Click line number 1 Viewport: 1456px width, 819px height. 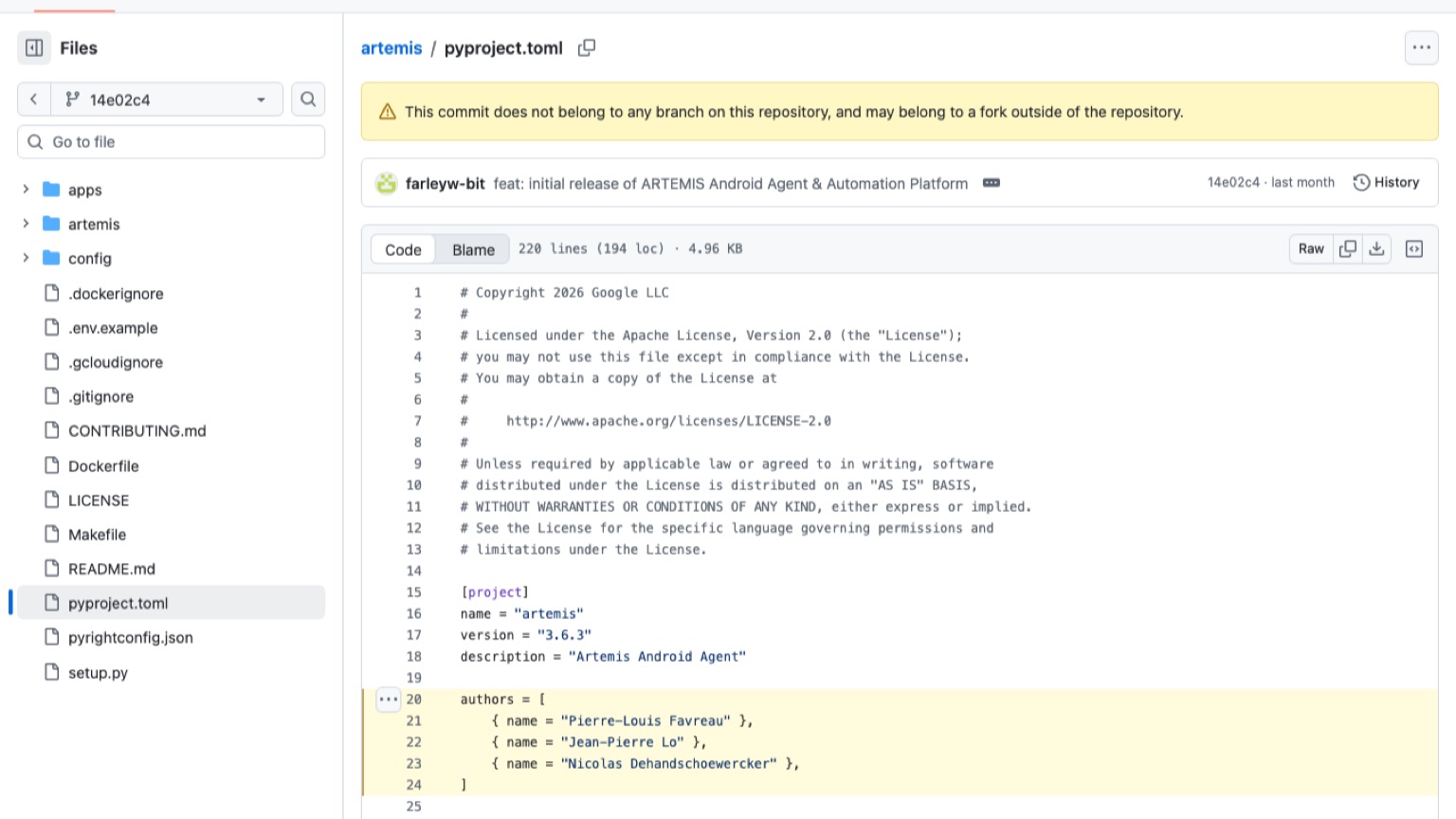pos(417,292)
